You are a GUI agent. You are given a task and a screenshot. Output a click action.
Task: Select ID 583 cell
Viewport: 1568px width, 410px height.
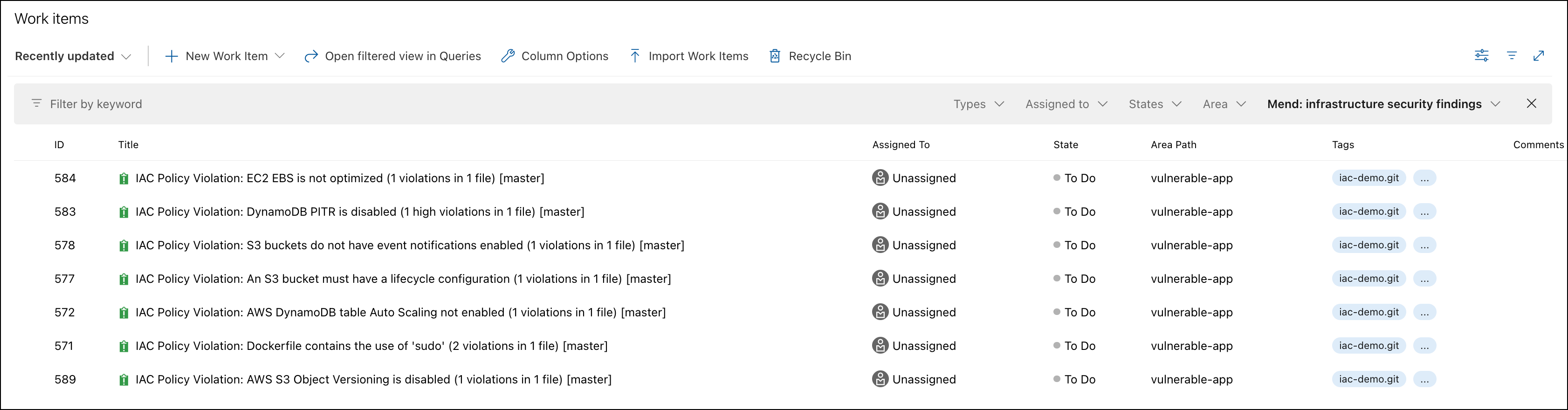(65, 212)
